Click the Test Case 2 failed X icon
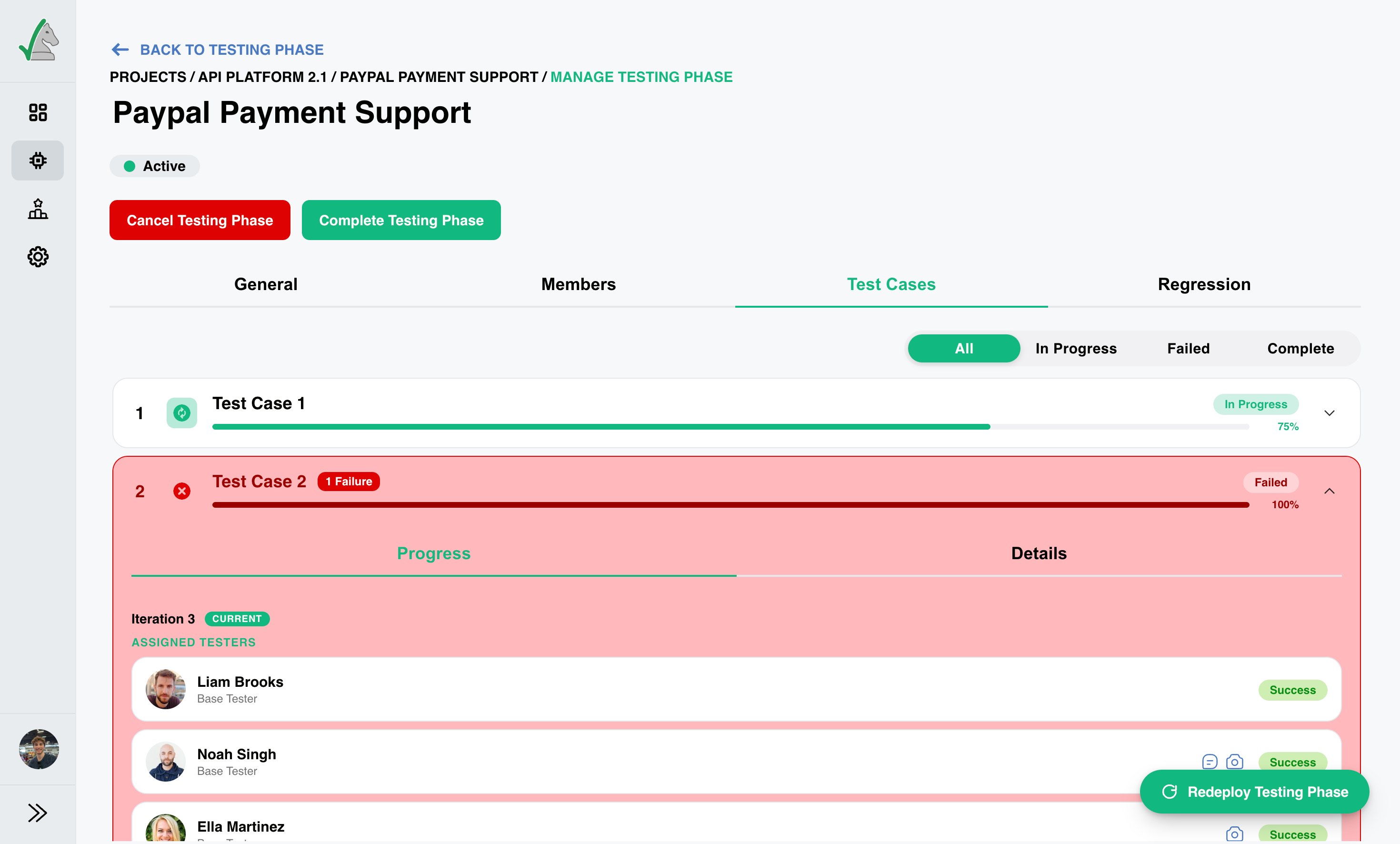 point(182,491)
